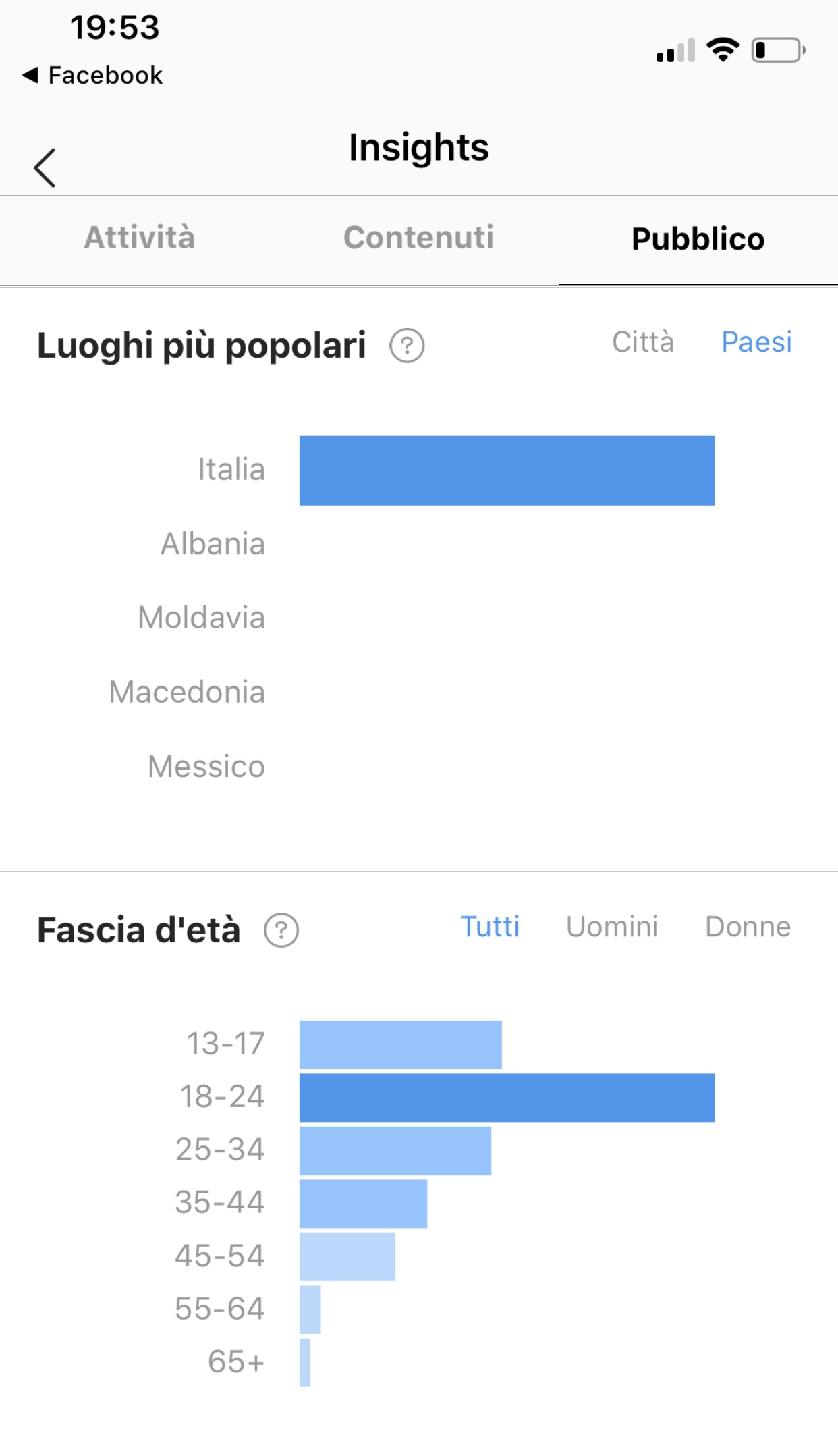Tap the 13-17 age range bar
Viewport: 838px width, 1456px height.
click(400, 1044)
